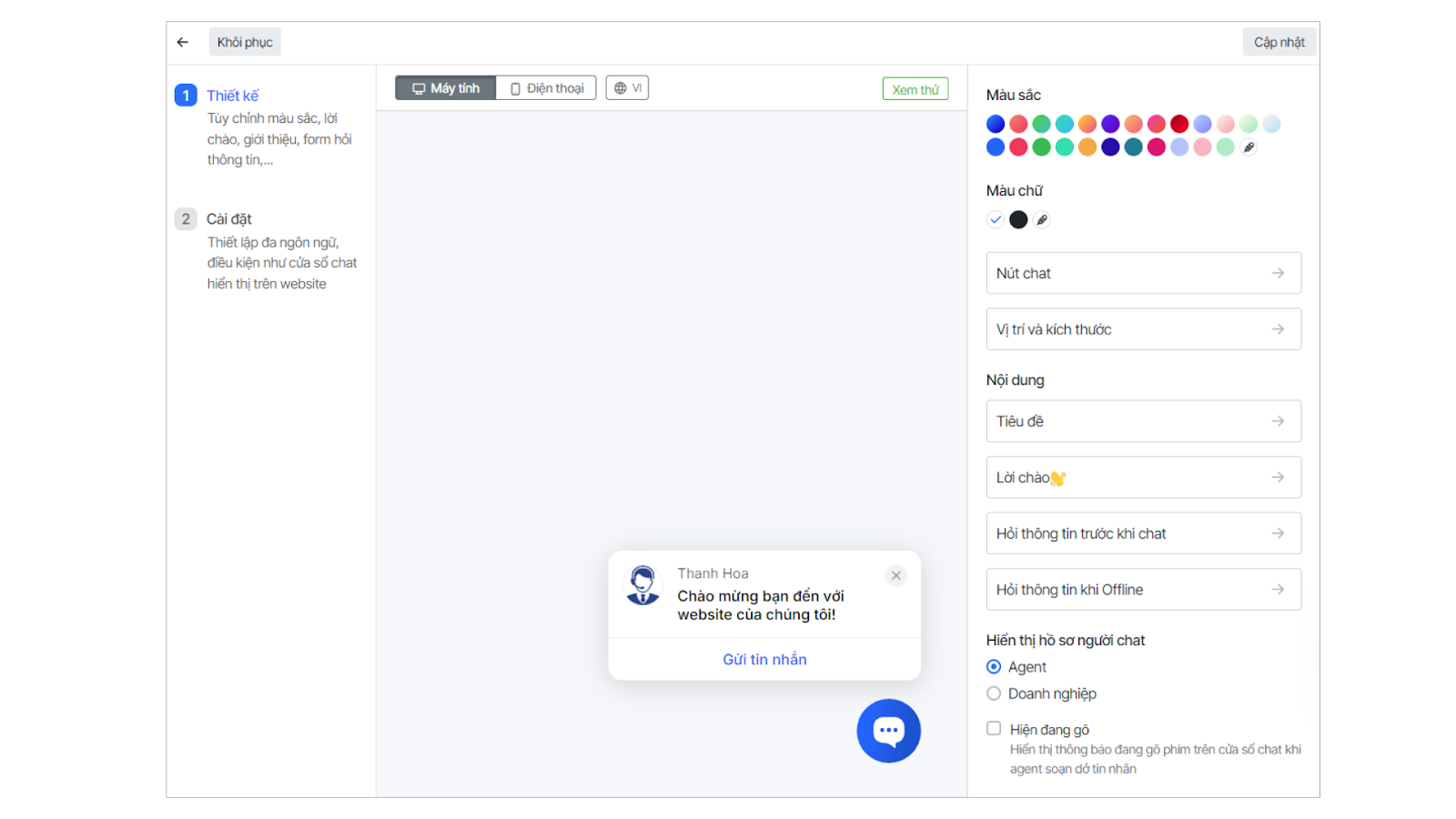Select the black text color option
Image resolution: width=1456 pixels, height=819 pixels.
(1018, 219)
